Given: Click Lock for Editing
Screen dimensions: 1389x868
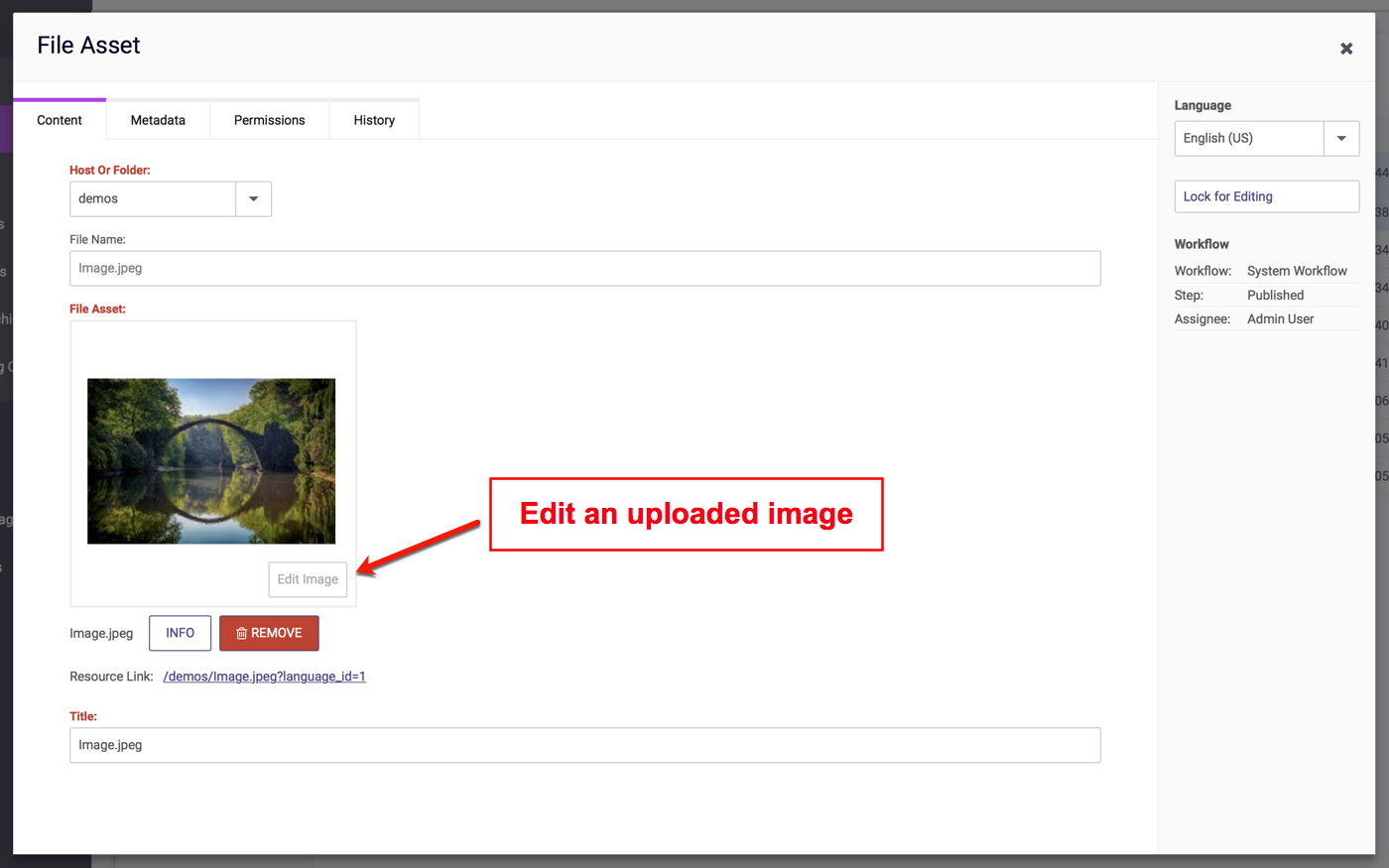Looking at the screenshot, I should [1266, 196].
